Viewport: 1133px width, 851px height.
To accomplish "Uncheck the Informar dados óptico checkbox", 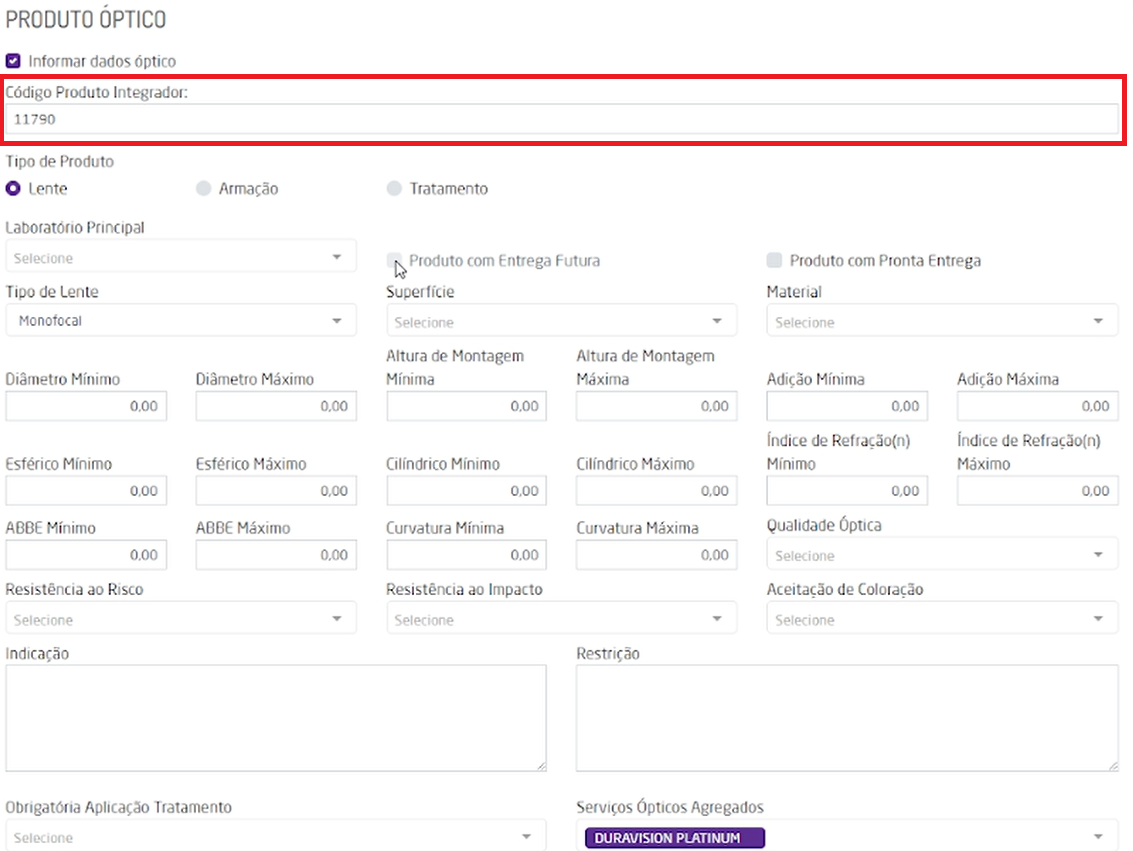I will (x=13, y=61).
